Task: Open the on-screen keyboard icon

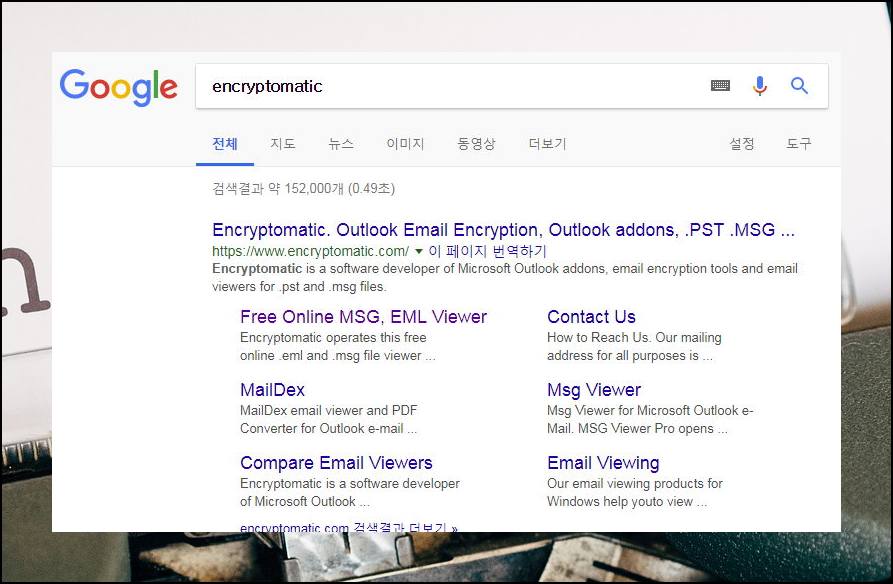Action: click(720, 85)
